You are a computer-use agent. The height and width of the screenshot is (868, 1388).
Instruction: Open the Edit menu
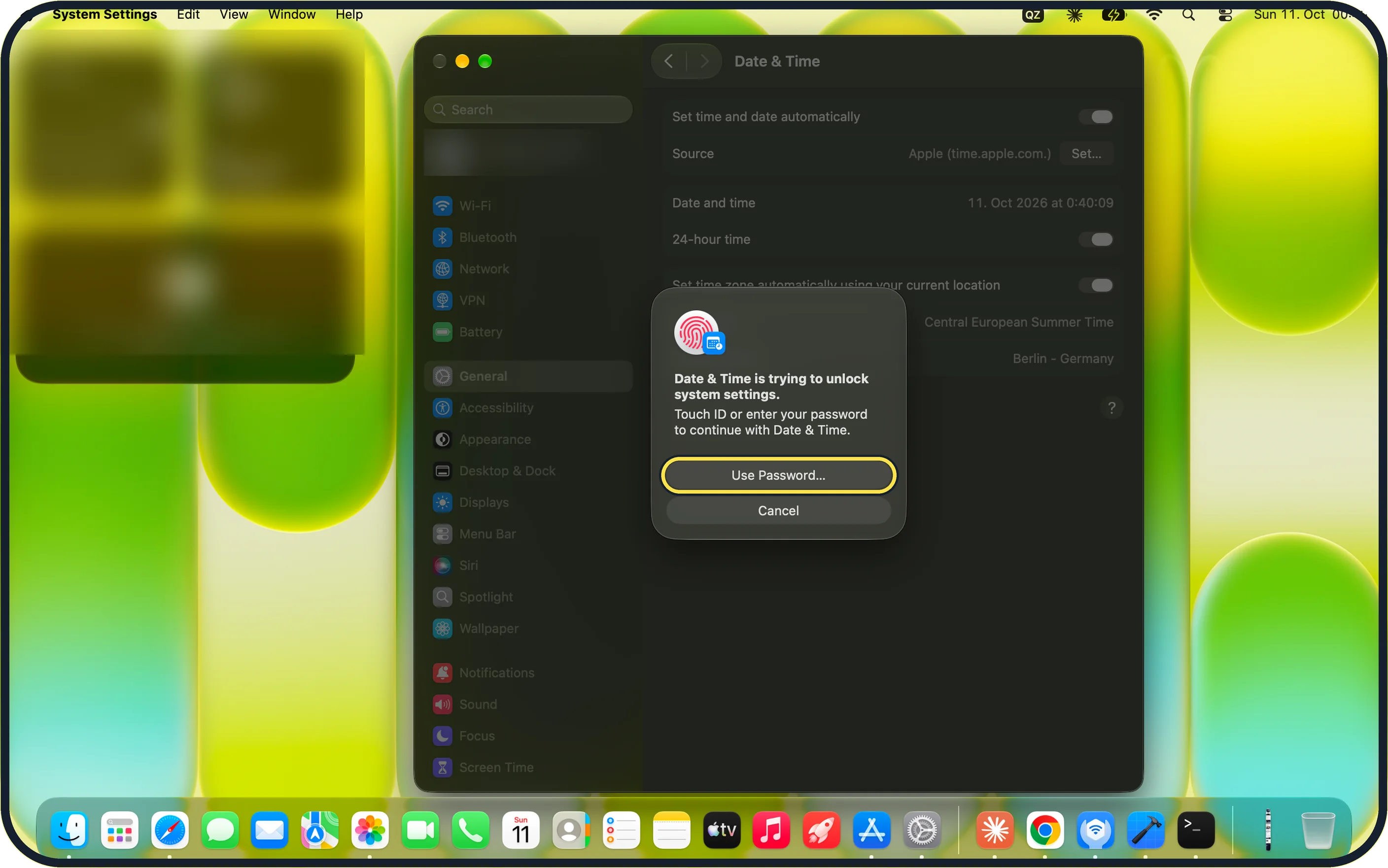pyautogui.click(x=188, y=14)
